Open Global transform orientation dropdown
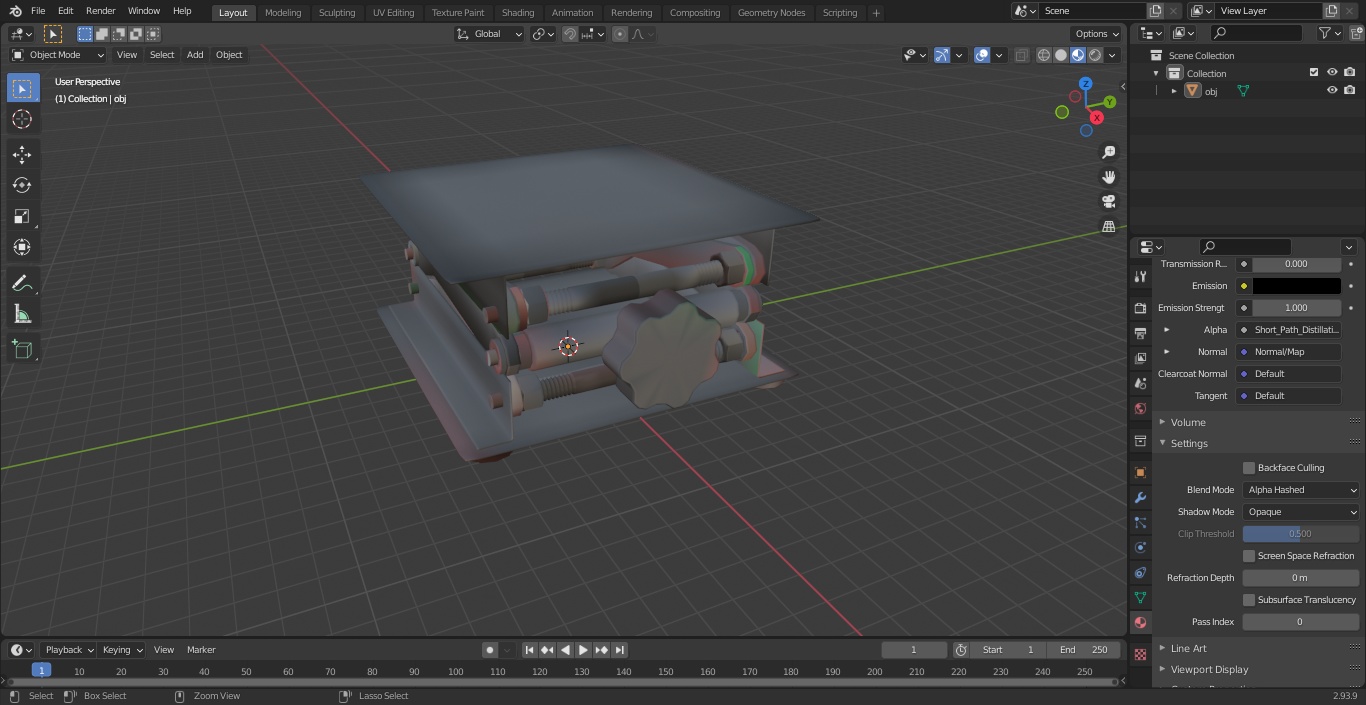Screen dimensions: 1366x705 click(489, 34)
